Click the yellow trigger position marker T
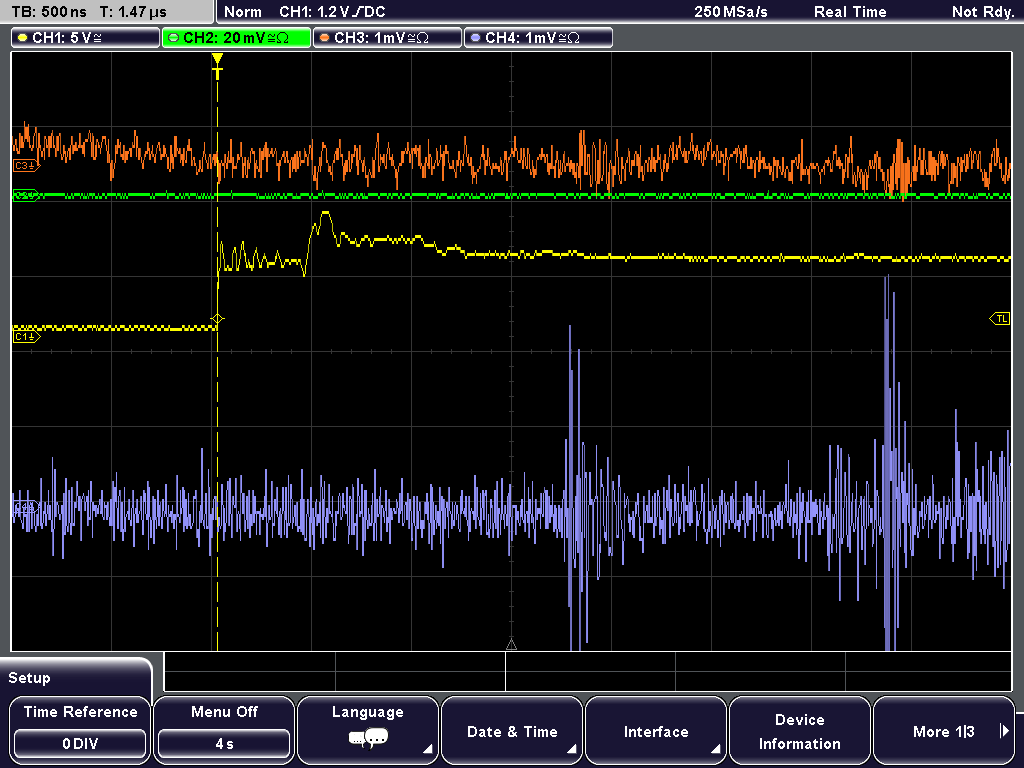The height and width of the screenshot is (768, 1024). coord(217,67)
